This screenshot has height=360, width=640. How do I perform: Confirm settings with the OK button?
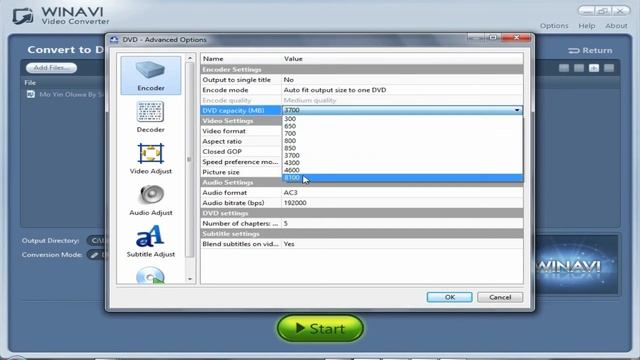pos(449,297)
